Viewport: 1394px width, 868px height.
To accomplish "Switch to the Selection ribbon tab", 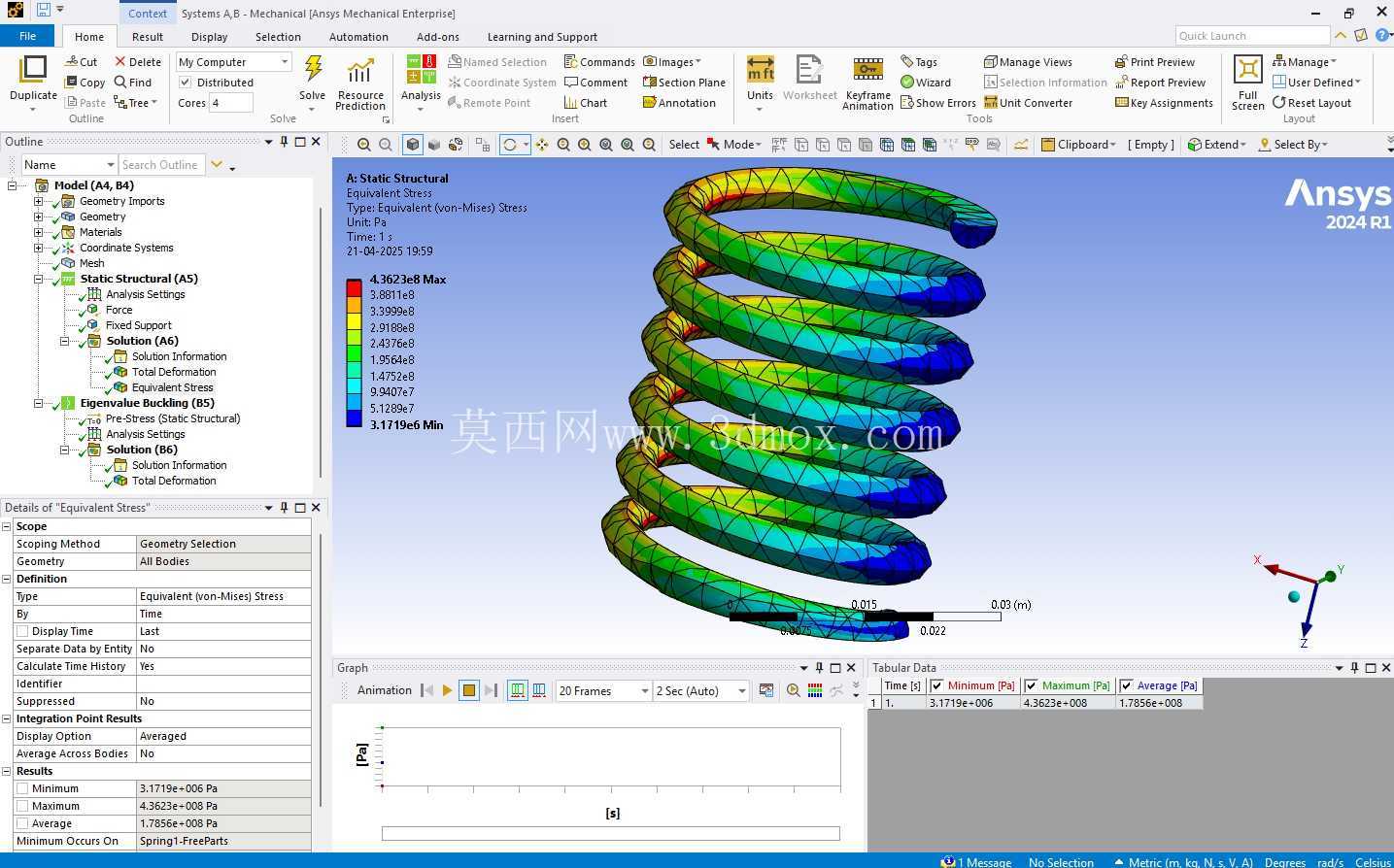I will pos(278,37).
